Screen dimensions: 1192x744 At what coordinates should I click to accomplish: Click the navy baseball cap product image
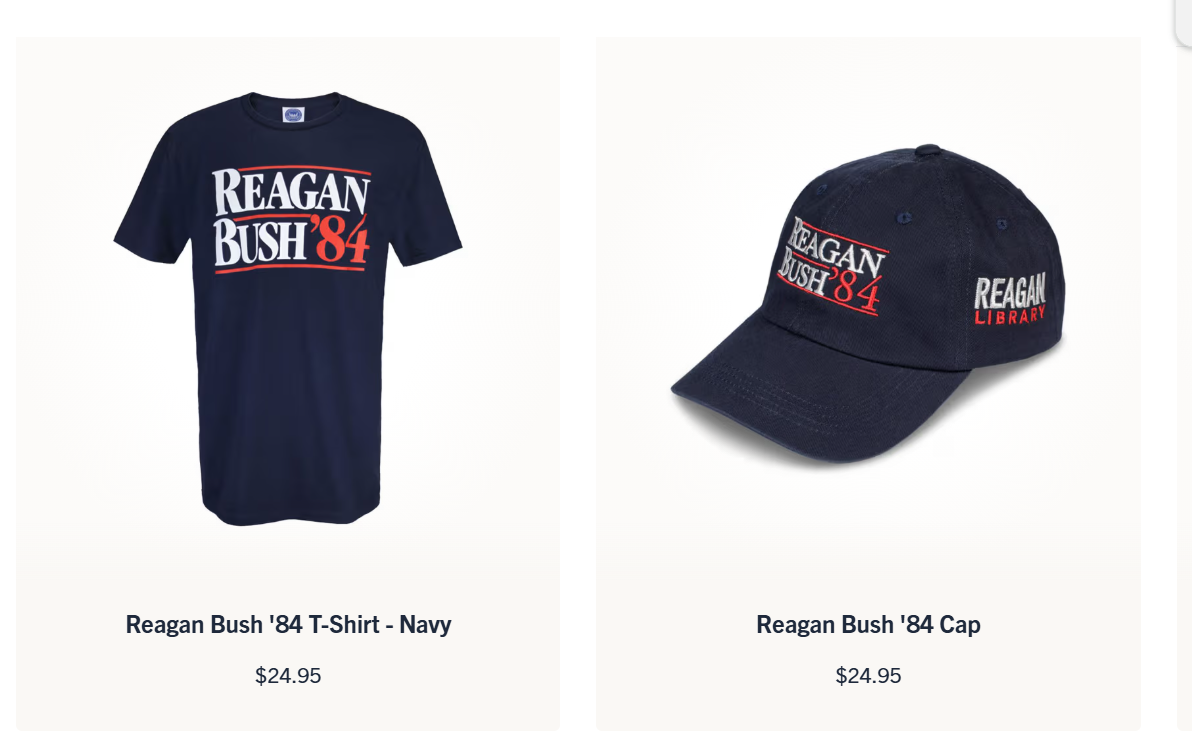pyautogui.click(x=868, y=304)
